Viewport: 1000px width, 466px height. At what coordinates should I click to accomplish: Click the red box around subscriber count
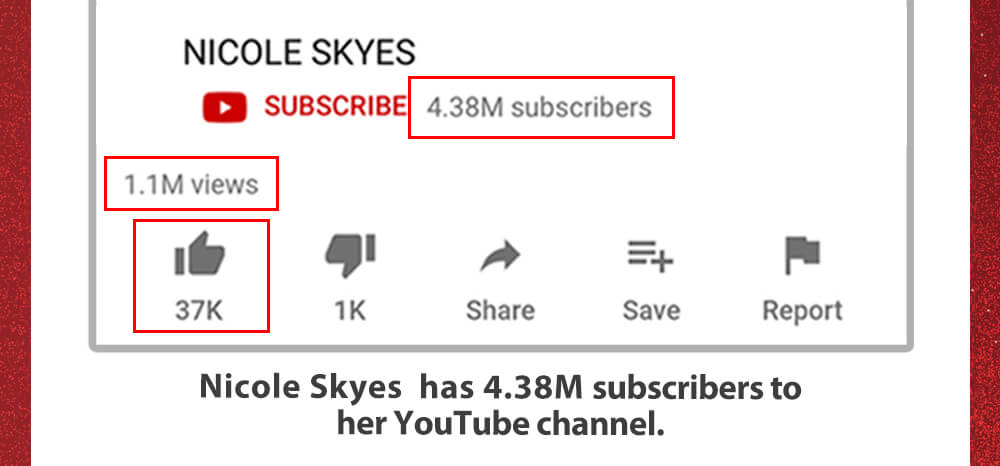pos(541,107)
